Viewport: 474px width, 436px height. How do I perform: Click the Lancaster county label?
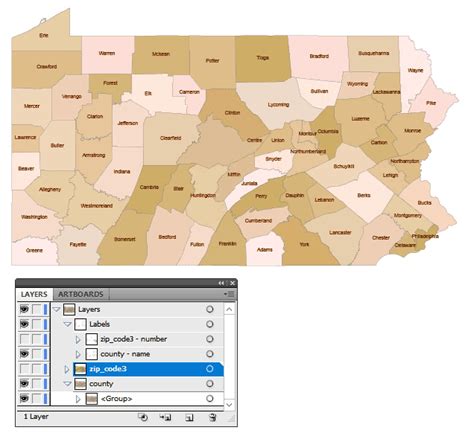click(340, 232)
